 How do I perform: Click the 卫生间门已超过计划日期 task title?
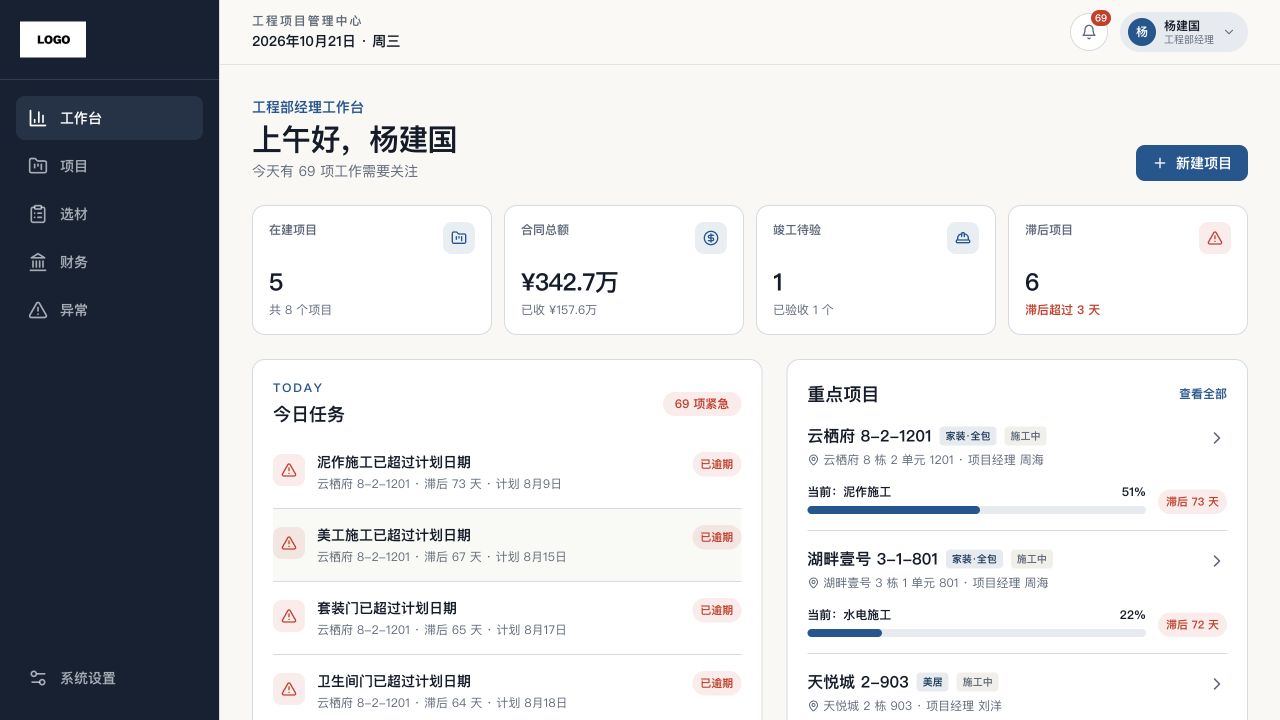tap(394, 681)
